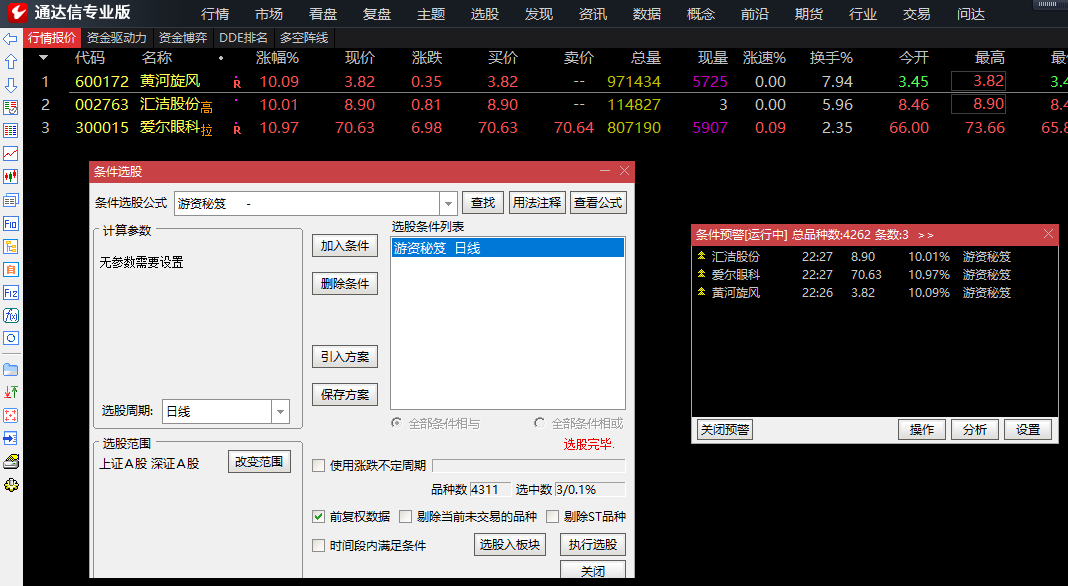Click alert icon beside 汇洁股份 in 条件预警
The width and height of the screenshot is (1068, 586).
click(702, 256)
